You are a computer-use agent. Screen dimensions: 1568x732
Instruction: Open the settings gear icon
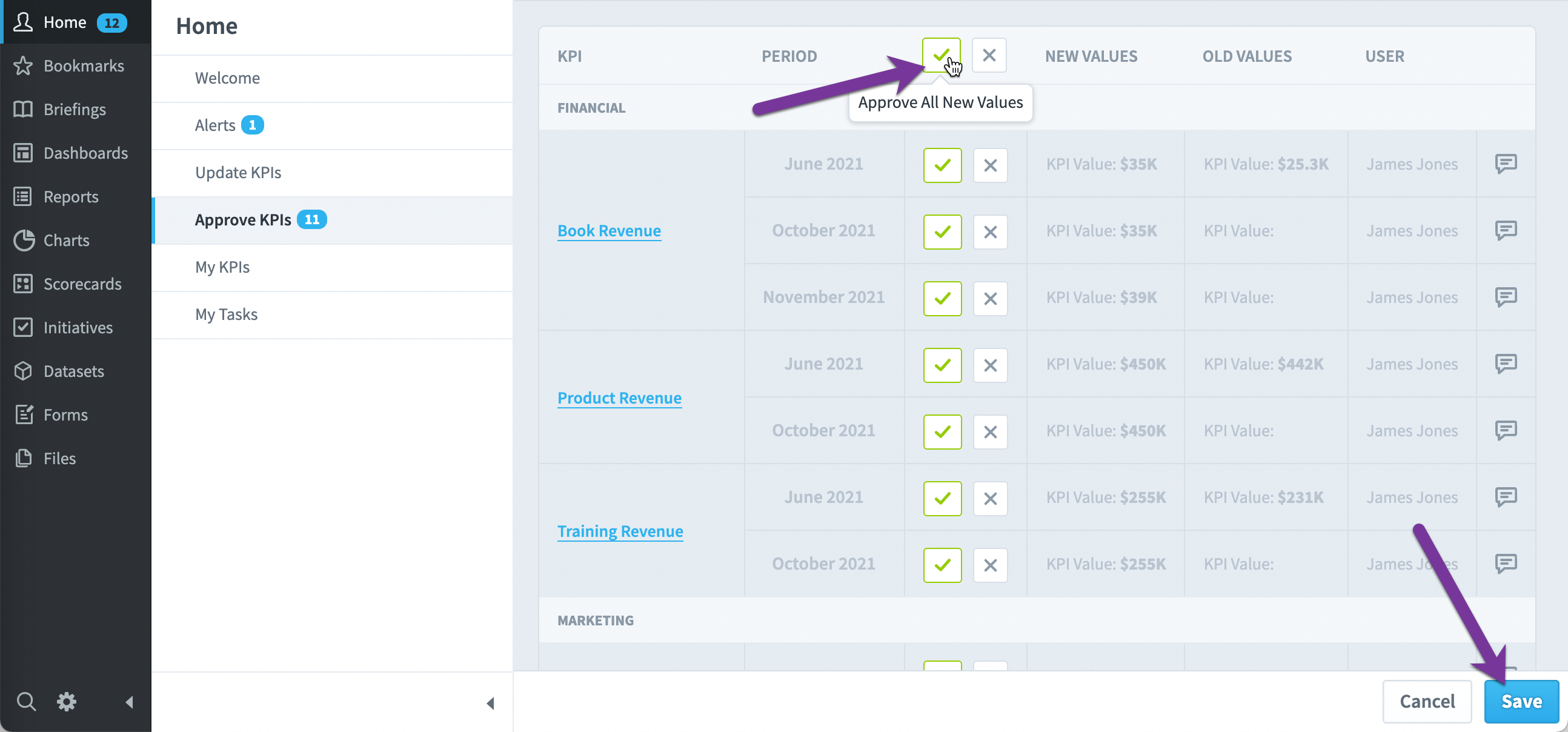67,702
